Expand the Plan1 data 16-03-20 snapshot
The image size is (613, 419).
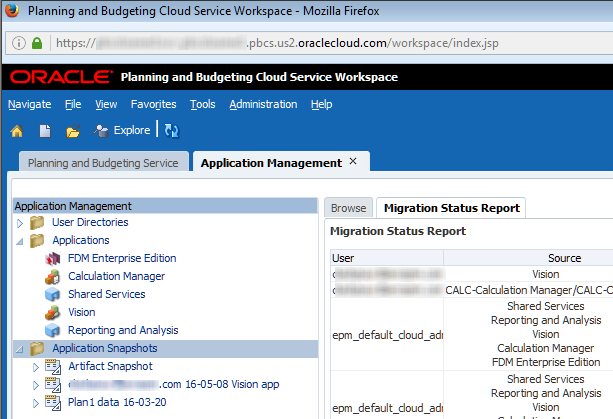(36, 402)
